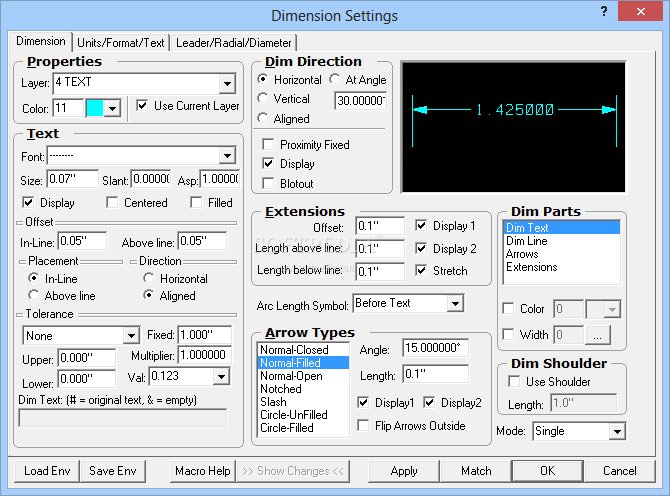Select Dim Line in Dim Parts
Image resolution: width=670 pixels, height=496 pixels.
tap(561, 241)
